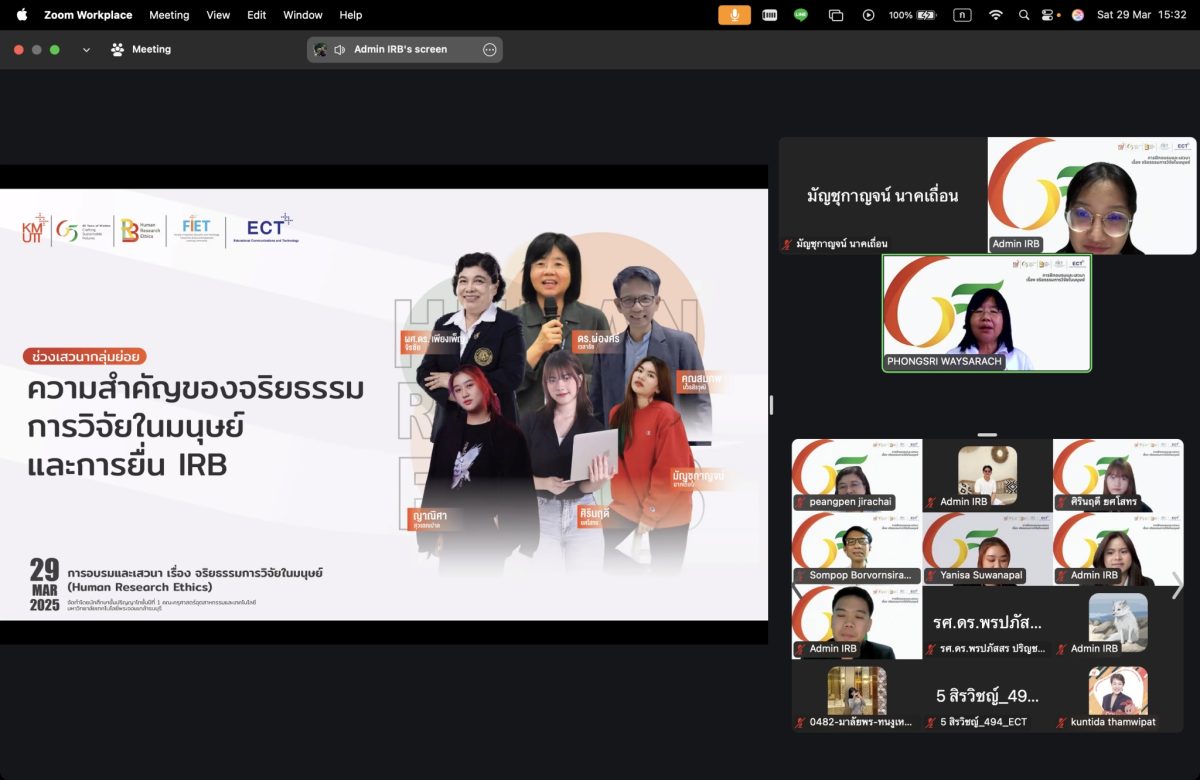Open the Zoom Workplace menu
The width and height of the screenshot is (1200, 780).
[88, 15]
